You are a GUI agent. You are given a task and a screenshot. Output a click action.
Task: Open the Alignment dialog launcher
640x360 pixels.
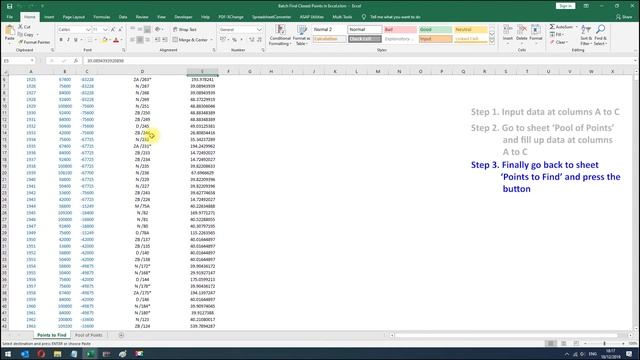point(214,50)
